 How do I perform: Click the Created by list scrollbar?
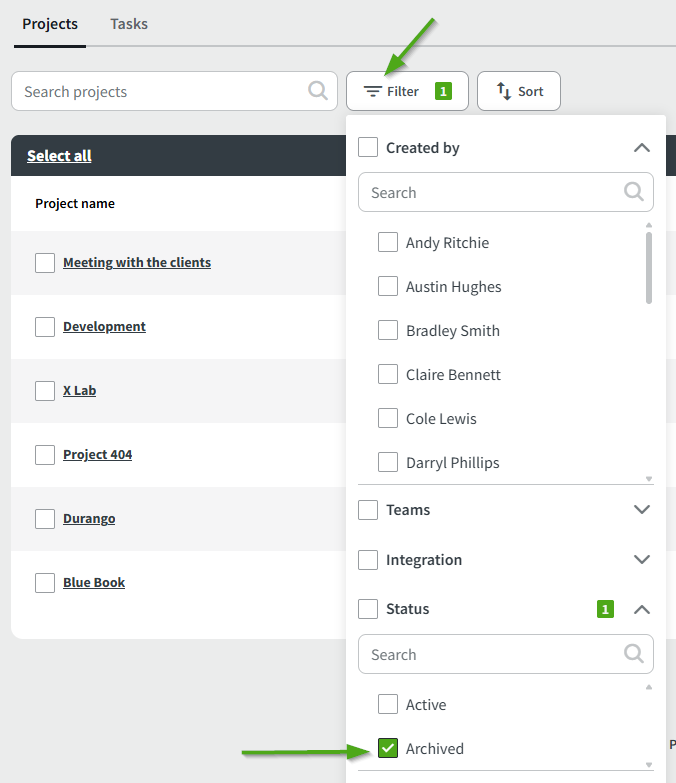pos(649,267)
